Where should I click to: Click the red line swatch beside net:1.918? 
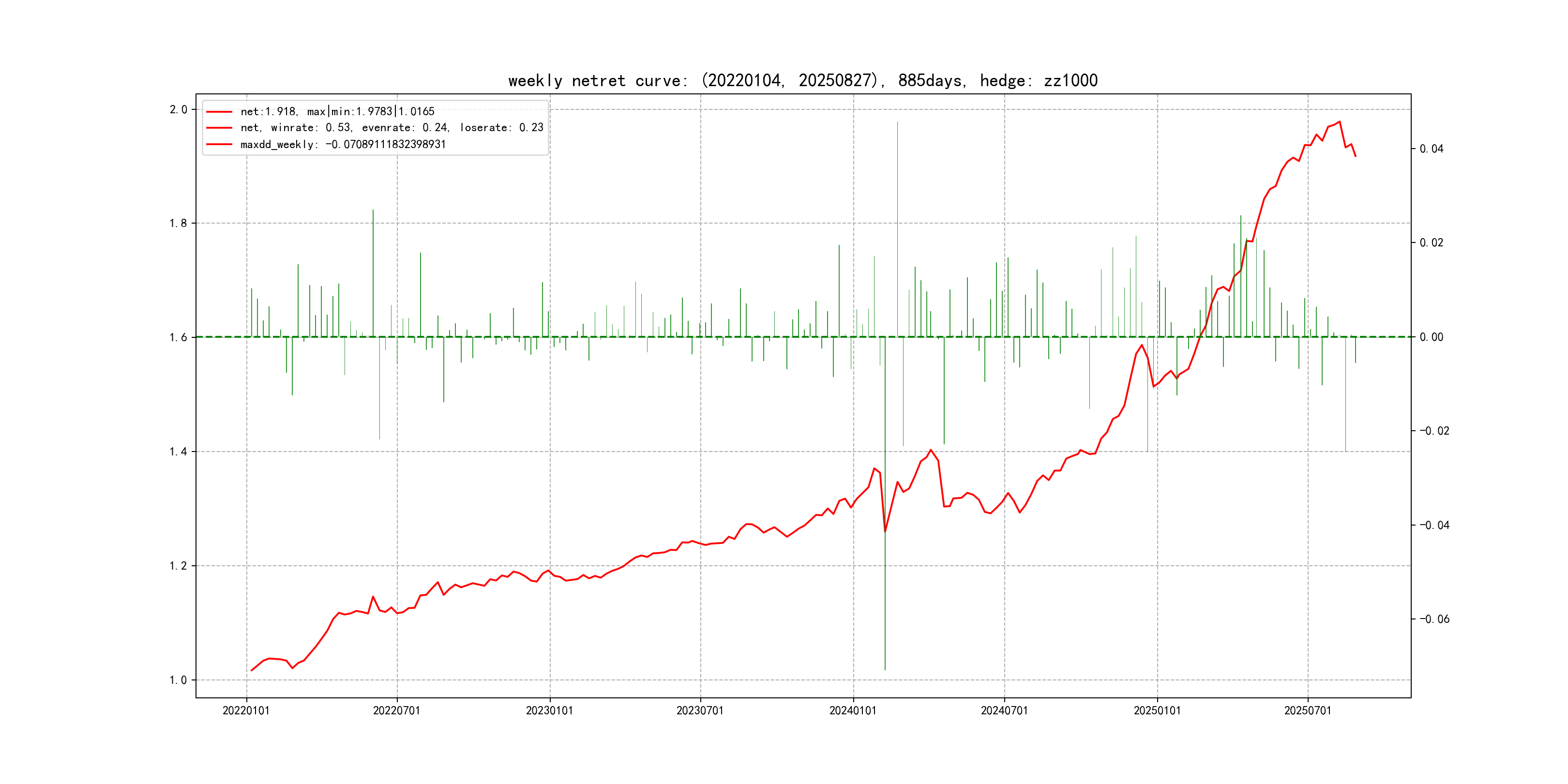219,111
